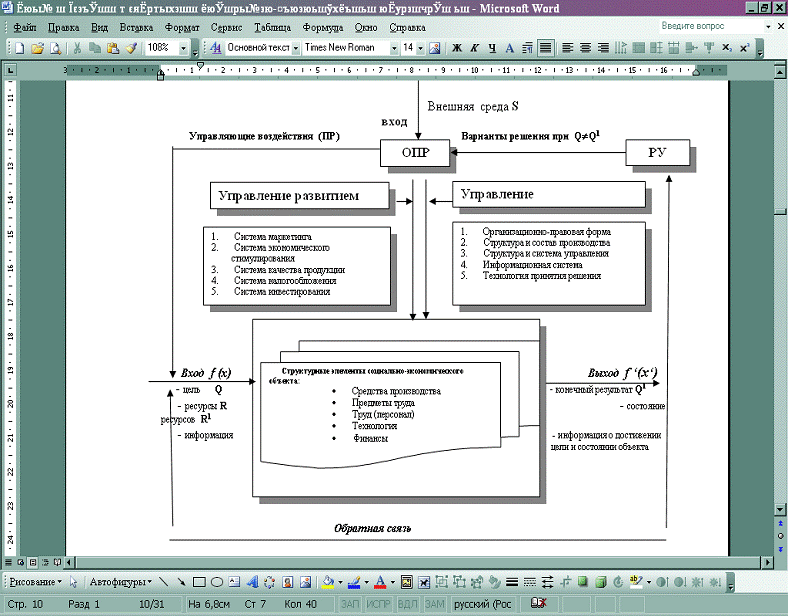Open the Автофигуры shapes menu
The height and width of the screenshot is (616, 788).
click(x=121, y=582)
